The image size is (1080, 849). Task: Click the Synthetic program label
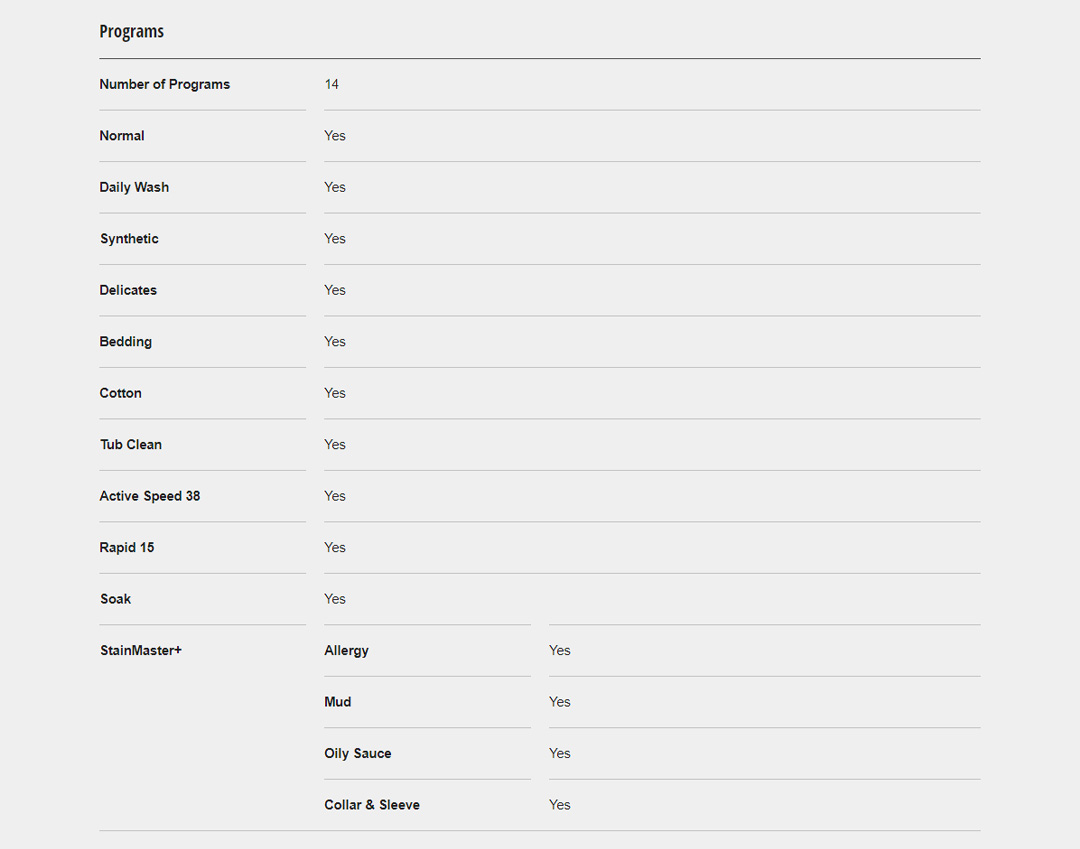pos(129,239)
